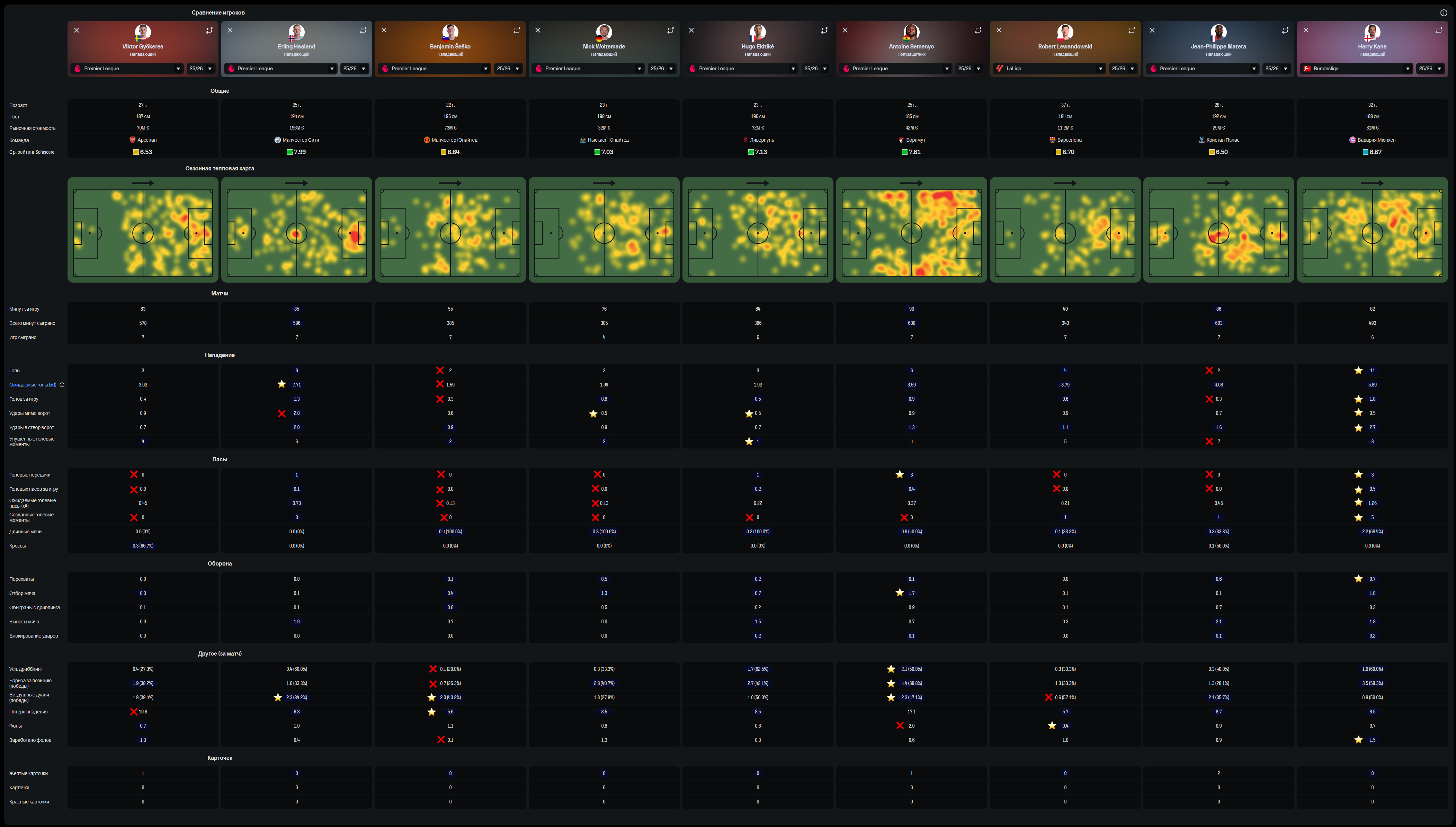This screenshot has width=1456, height=827.
Task: Click the X icon on Nick Woltemade card
Action: tap(538, 30)
